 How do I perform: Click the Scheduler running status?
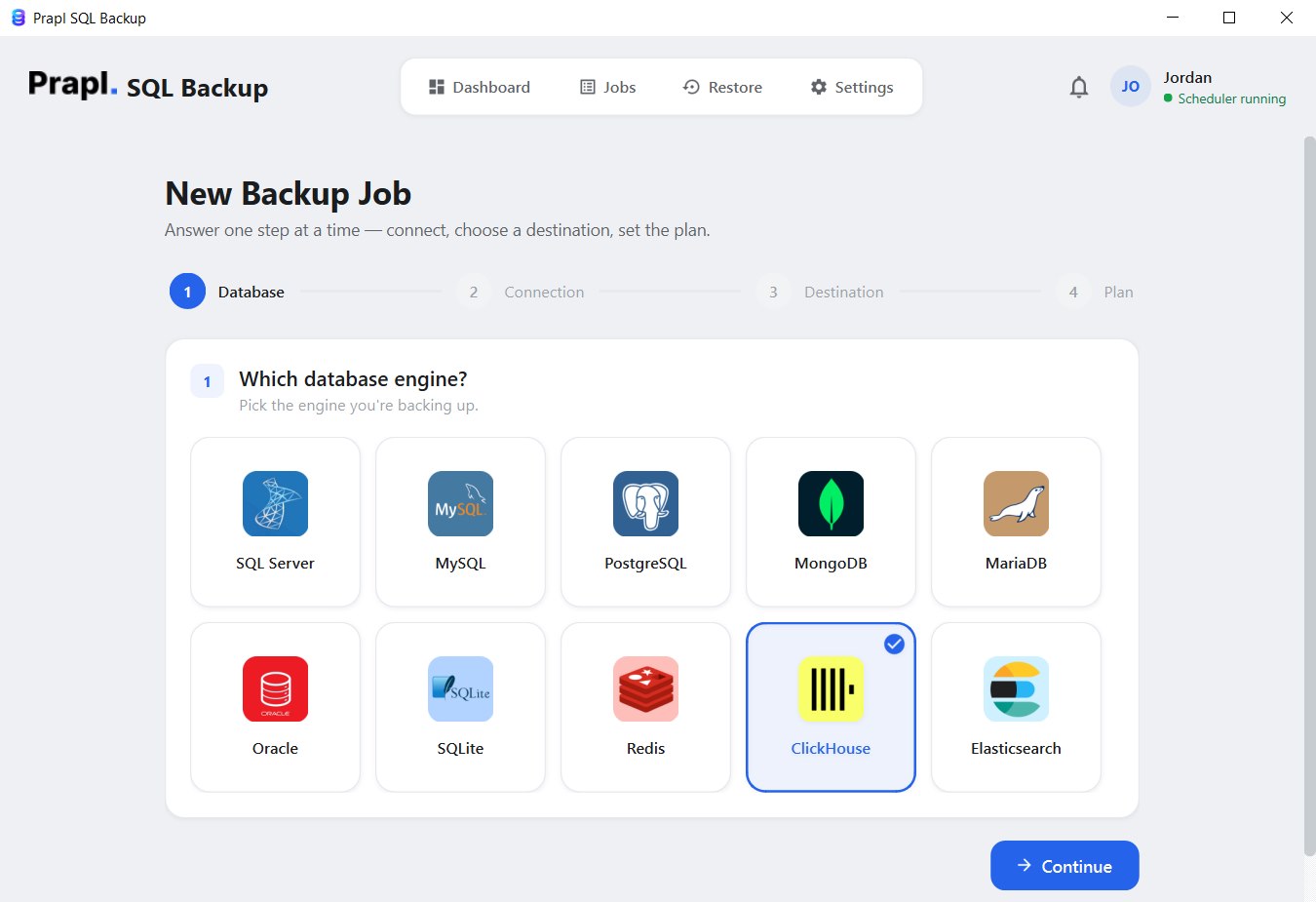(x=1224, y=98)
